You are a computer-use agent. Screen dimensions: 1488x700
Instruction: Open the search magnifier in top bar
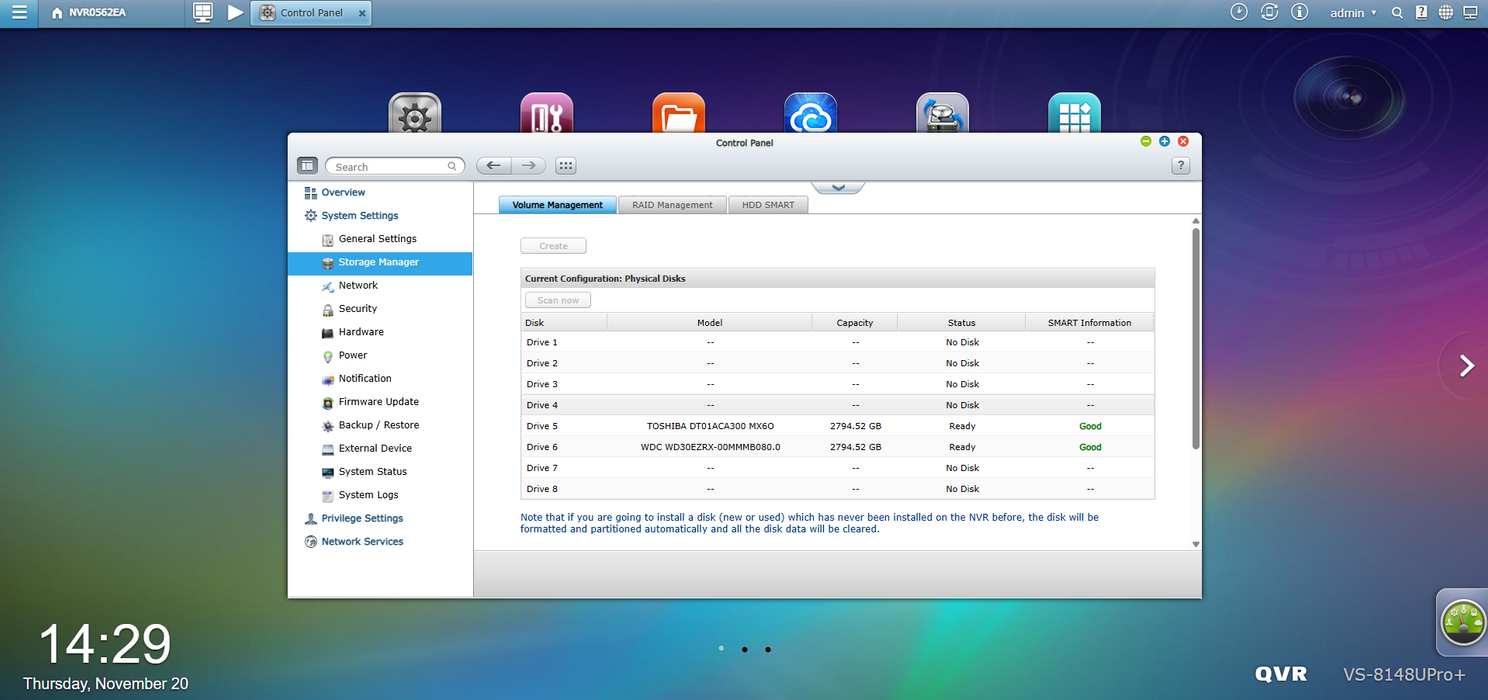(1397, 13)
